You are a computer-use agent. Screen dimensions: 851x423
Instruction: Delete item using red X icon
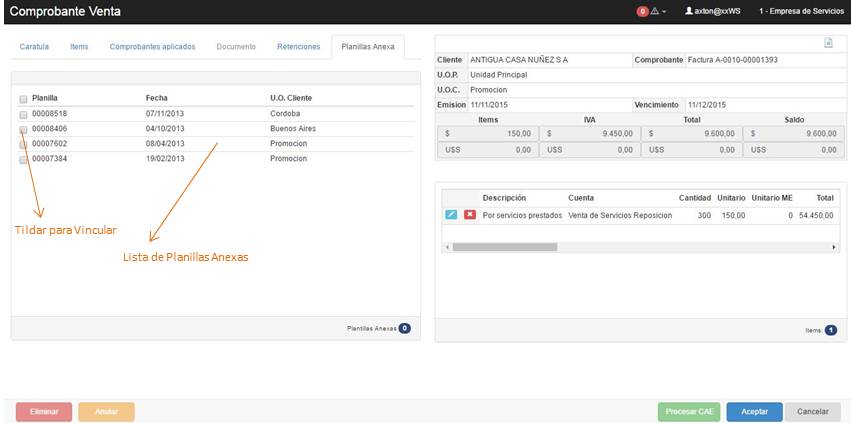(x=469, y=215)
